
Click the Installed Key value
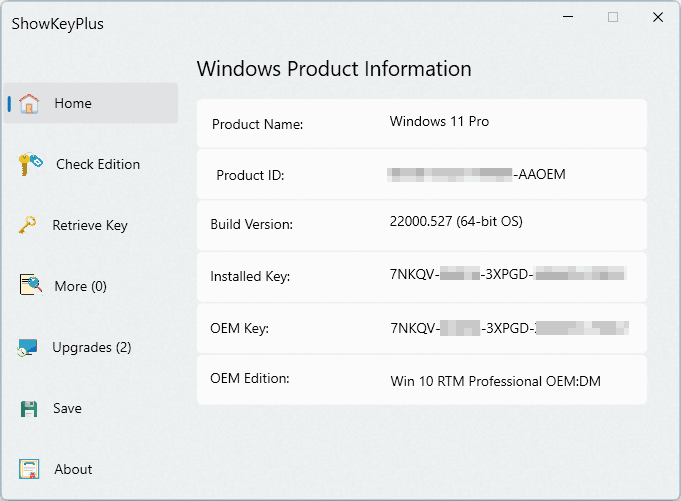(507, 274)
